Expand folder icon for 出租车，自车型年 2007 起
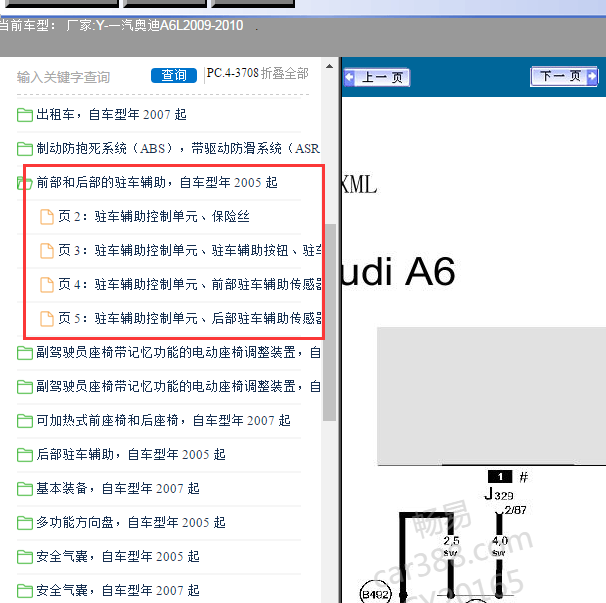This screenshot has height=603, width=606. (25, 115)
